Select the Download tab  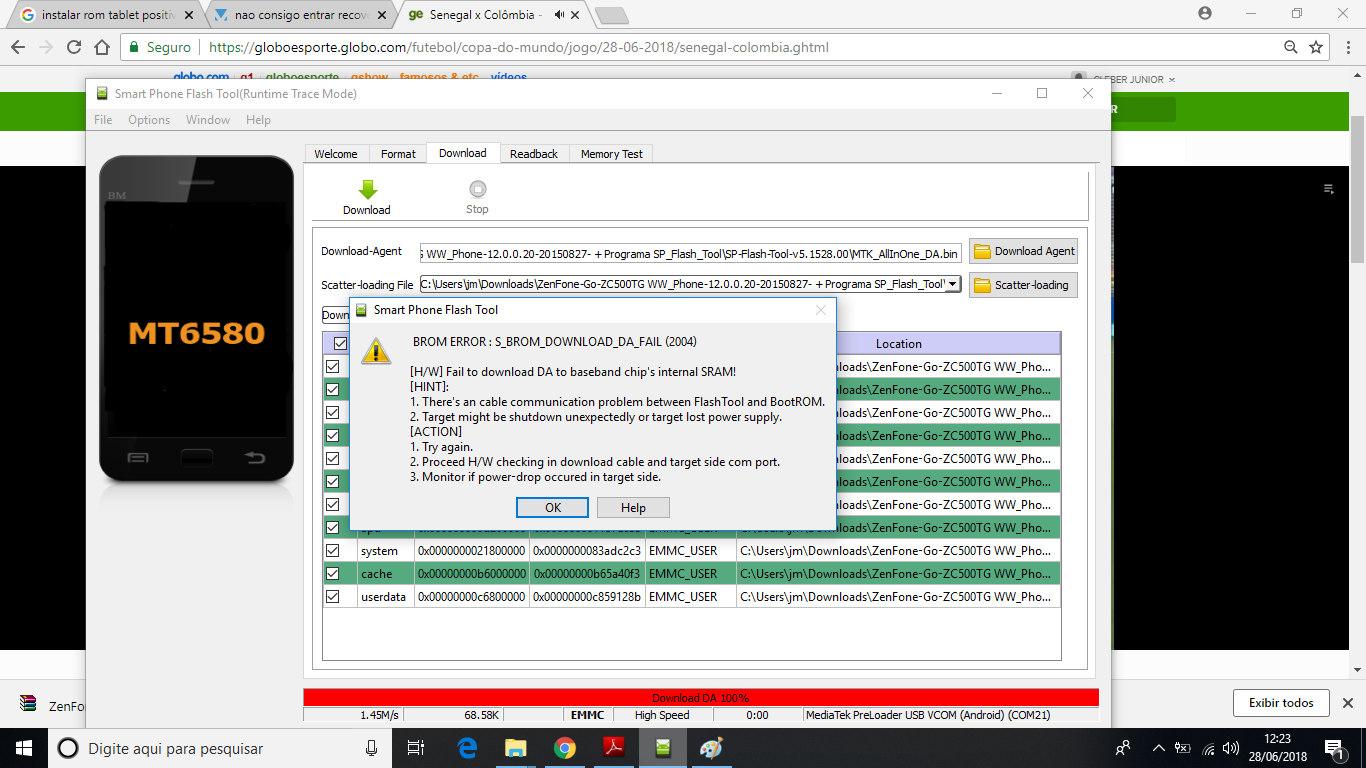[463, 153]
